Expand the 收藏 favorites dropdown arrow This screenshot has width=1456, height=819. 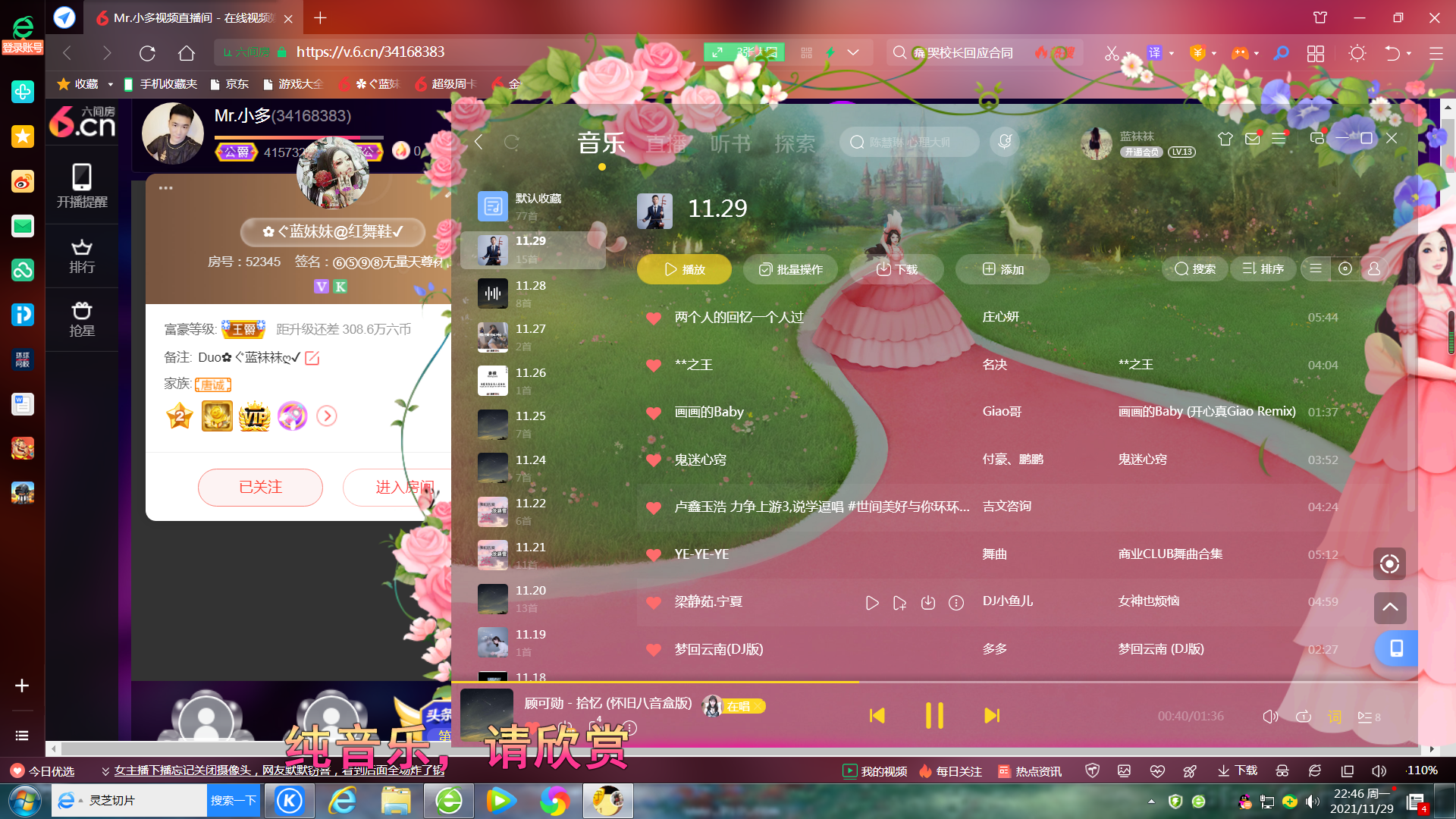coord(111,84)
